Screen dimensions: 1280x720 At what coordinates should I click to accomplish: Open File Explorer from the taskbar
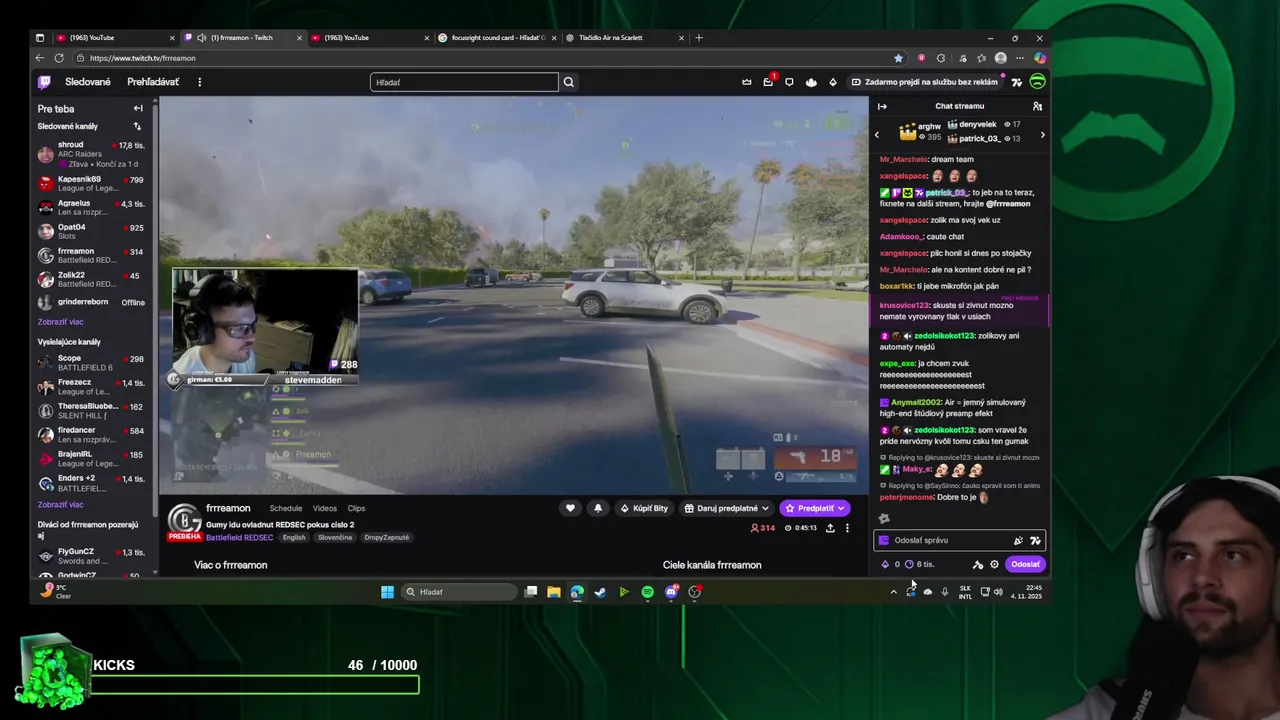pos(553,592)
